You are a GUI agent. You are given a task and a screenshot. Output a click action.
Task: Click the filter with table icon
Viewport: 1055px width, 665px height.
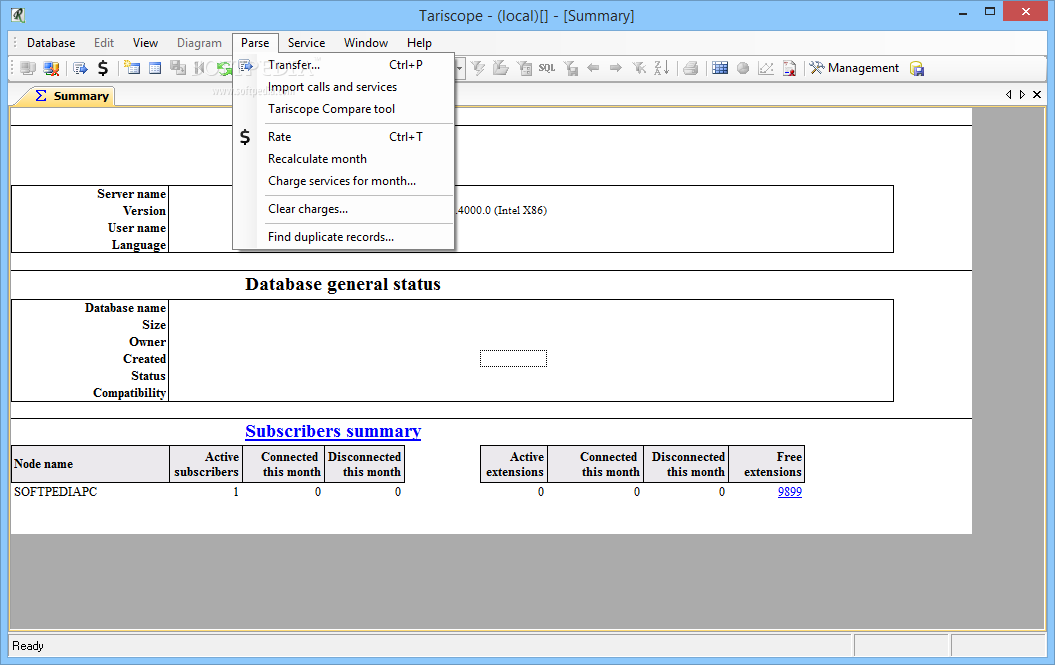point(524,68)
